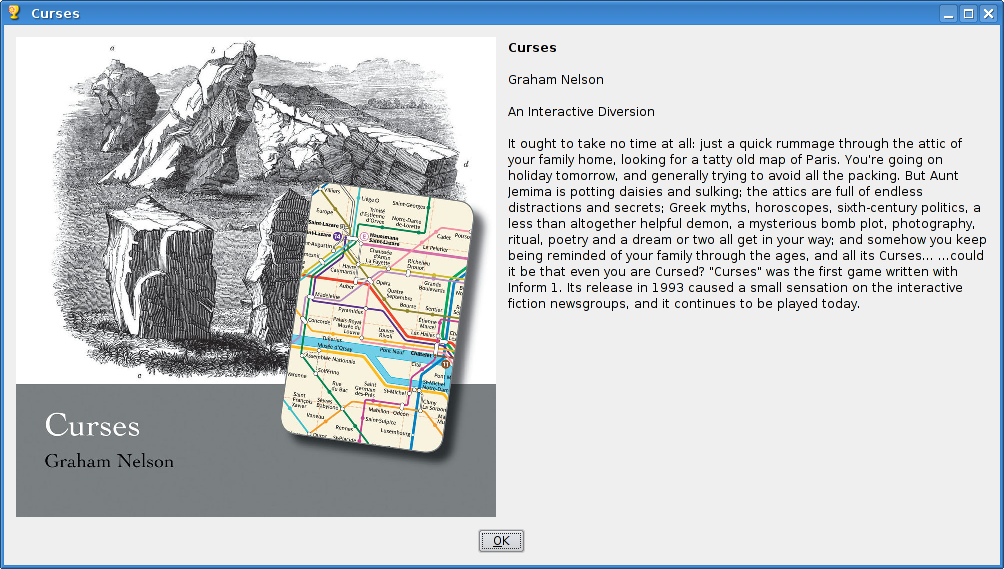Screen dimensions: 1004x569
Task: Click the "Graham Nelson" author line
Action: click(555, 80)
